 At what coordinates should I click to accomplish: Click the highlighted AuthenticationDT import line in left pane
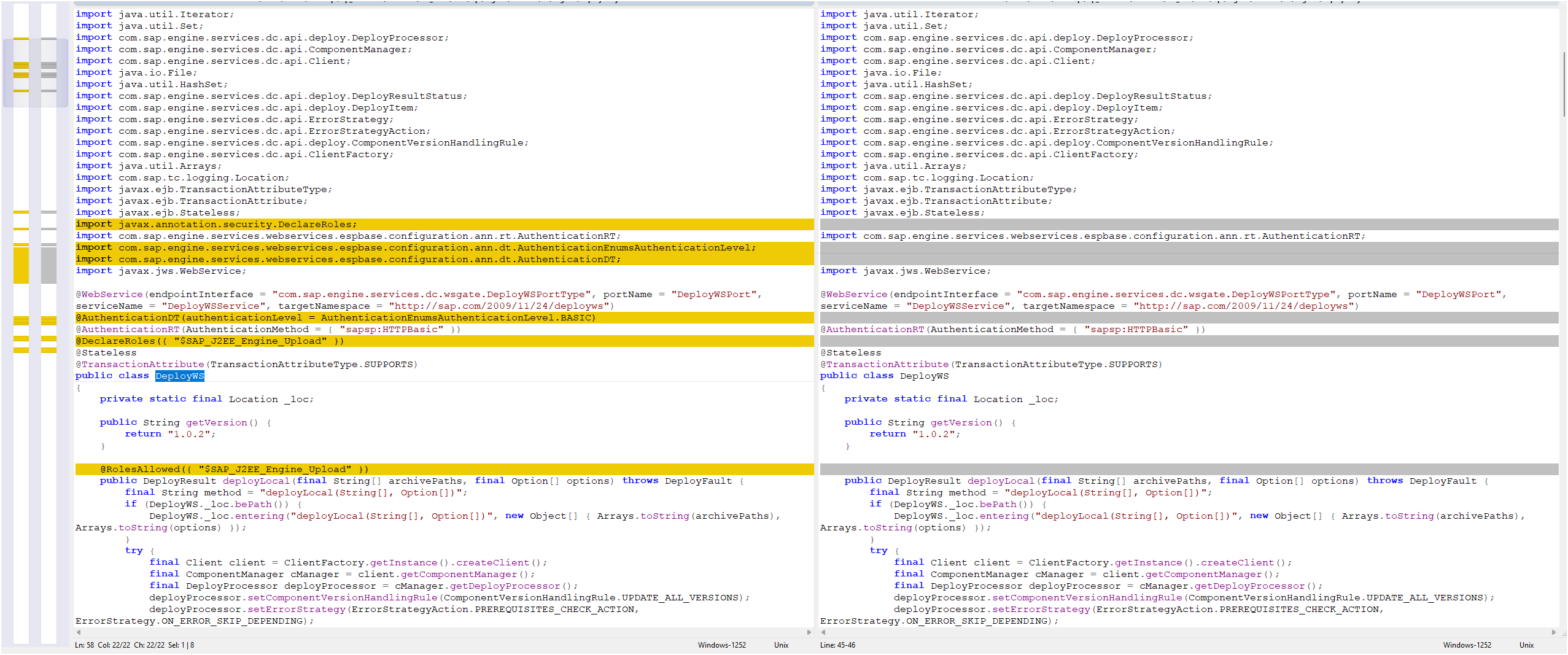tap(444, 259)
